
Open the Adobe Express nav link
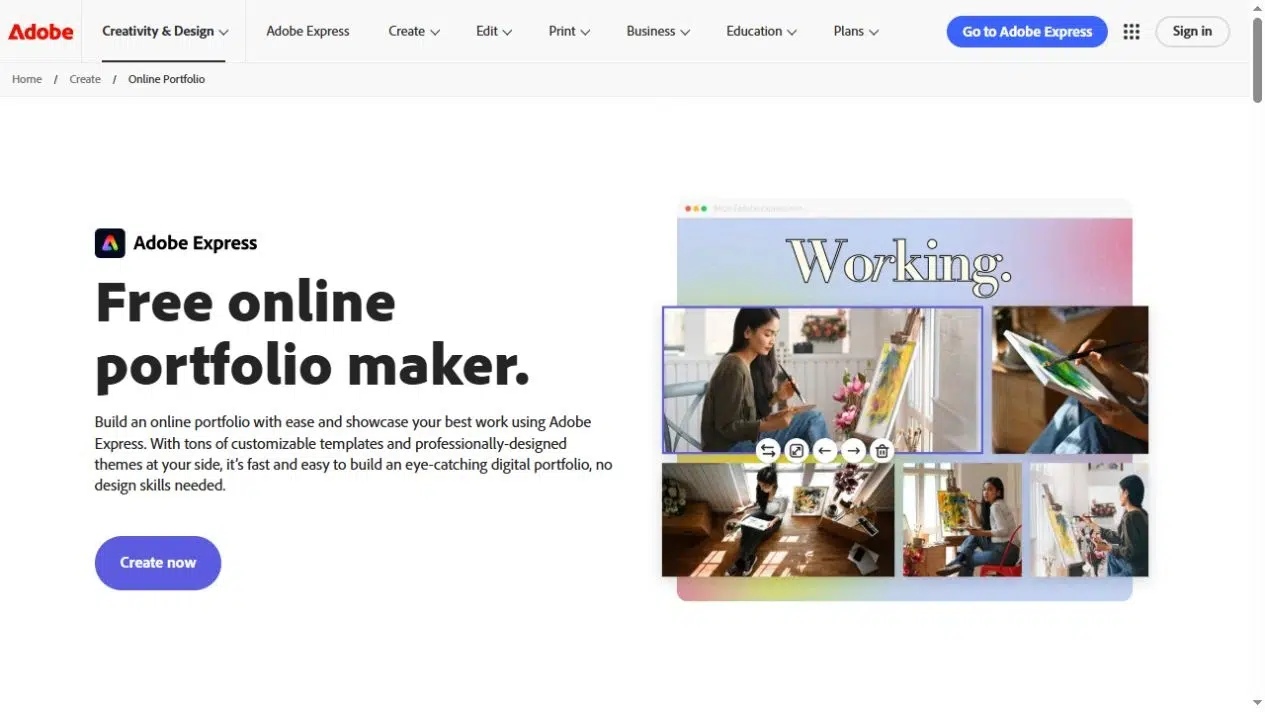[308, 31]
